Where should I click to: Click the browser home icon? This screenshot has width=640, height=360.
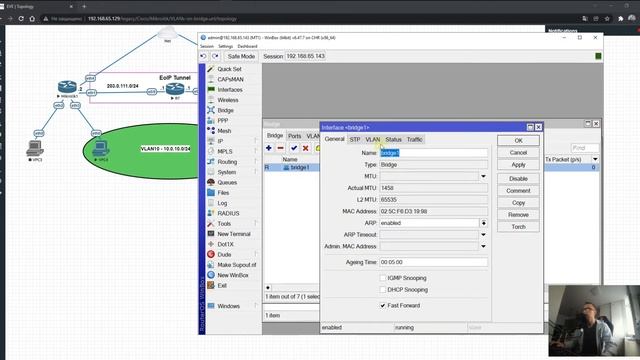tap(32, 19)
